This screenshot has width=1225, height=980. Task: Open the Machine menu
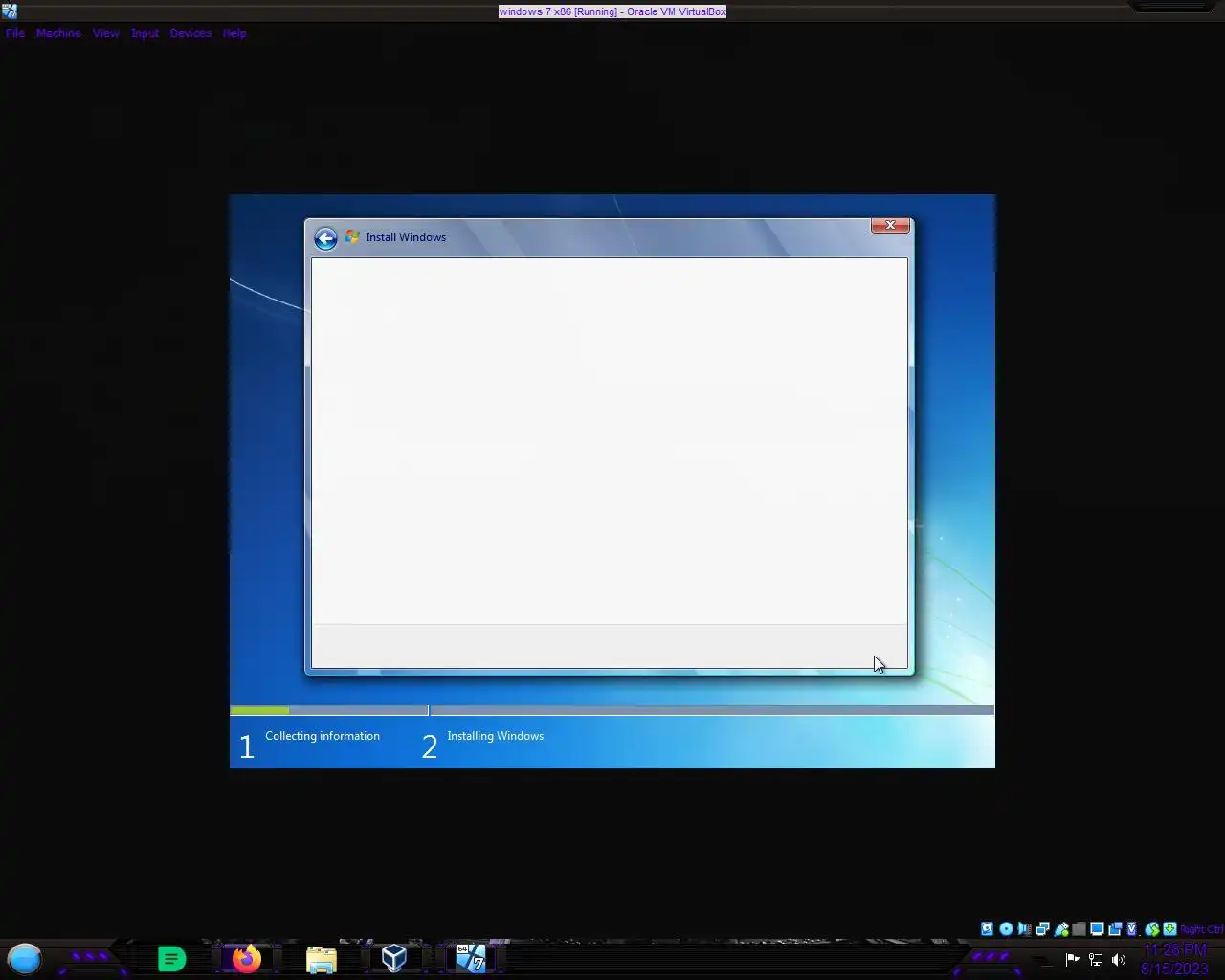[58, 33]
